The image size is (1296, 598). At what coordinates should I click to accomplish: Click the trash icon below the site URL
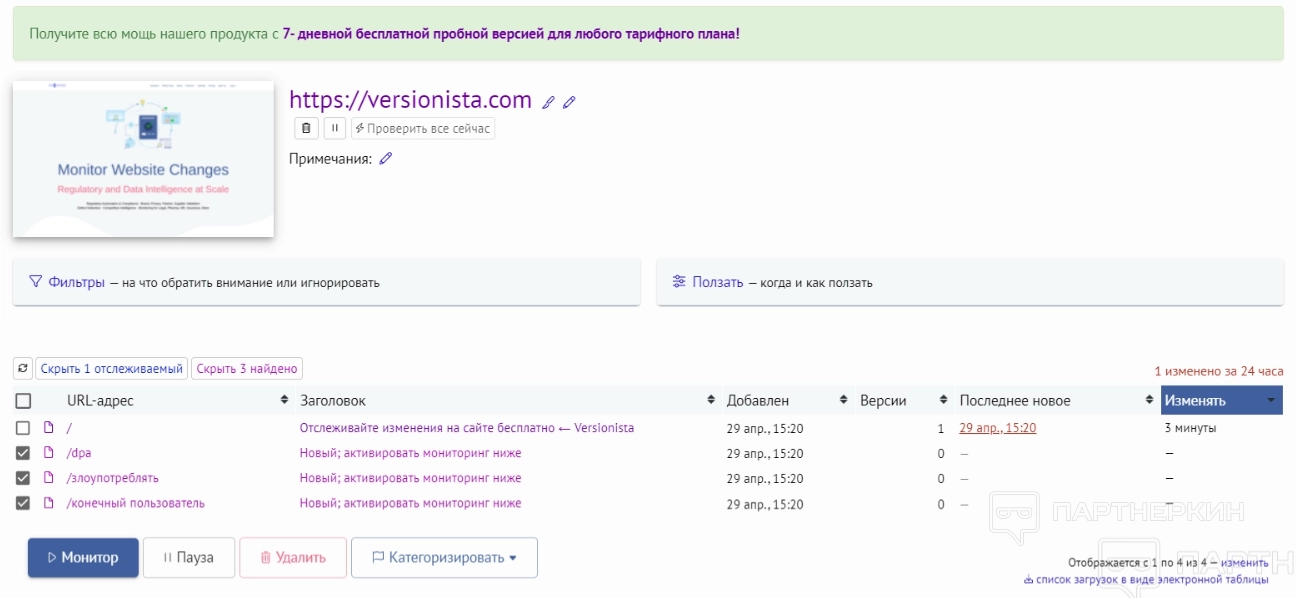pos(307,128)
